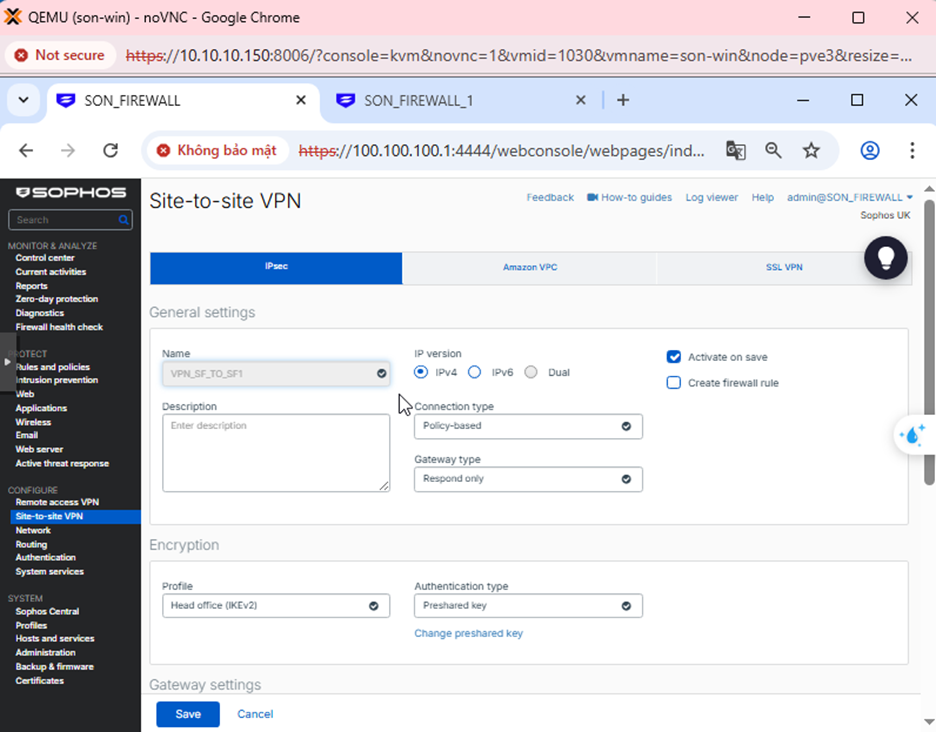Uncheck the Activate on save checkbox
Screen dimensions: 936x732
pyautogui.click(x=674, y=357)
